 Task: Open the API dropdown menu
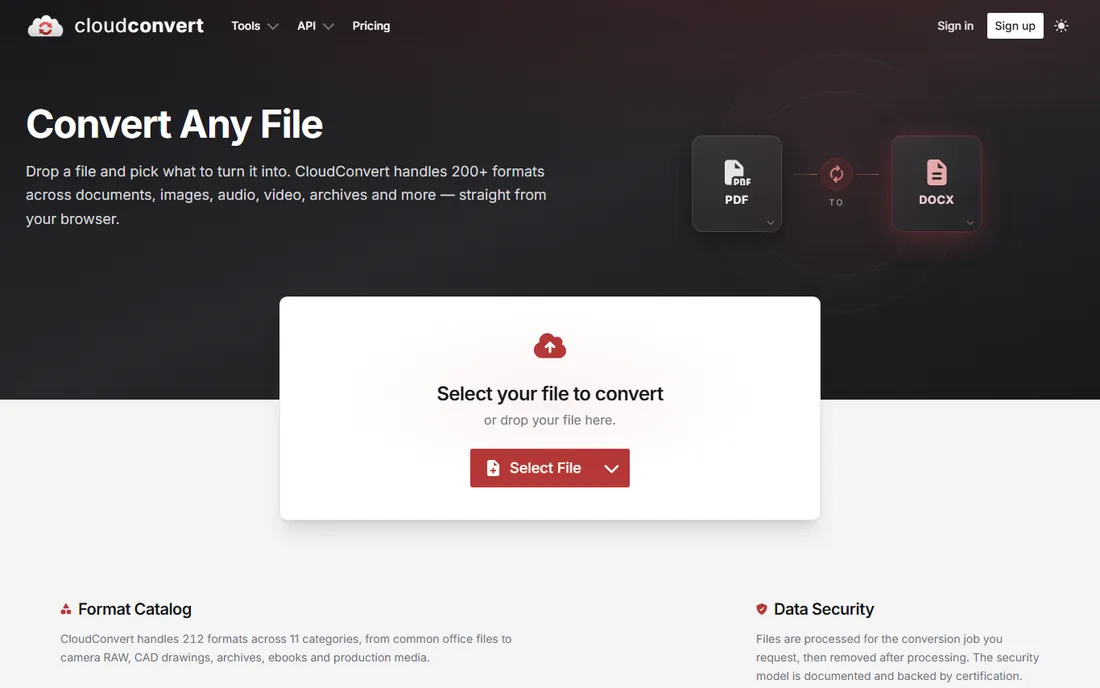(x=315, y=26)
